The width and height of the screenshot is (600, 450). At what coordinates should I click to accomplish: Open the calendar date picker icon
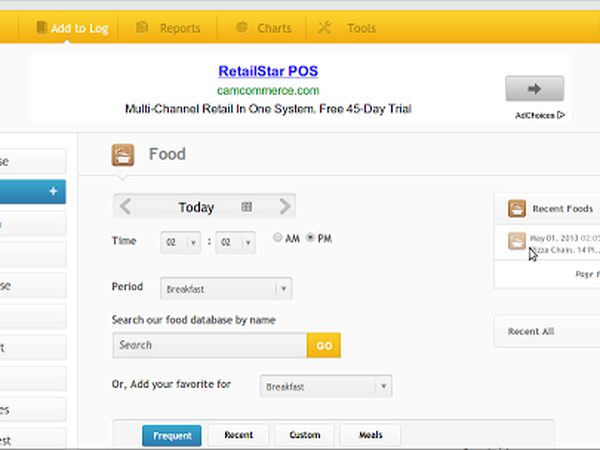[x=247, y=207]
